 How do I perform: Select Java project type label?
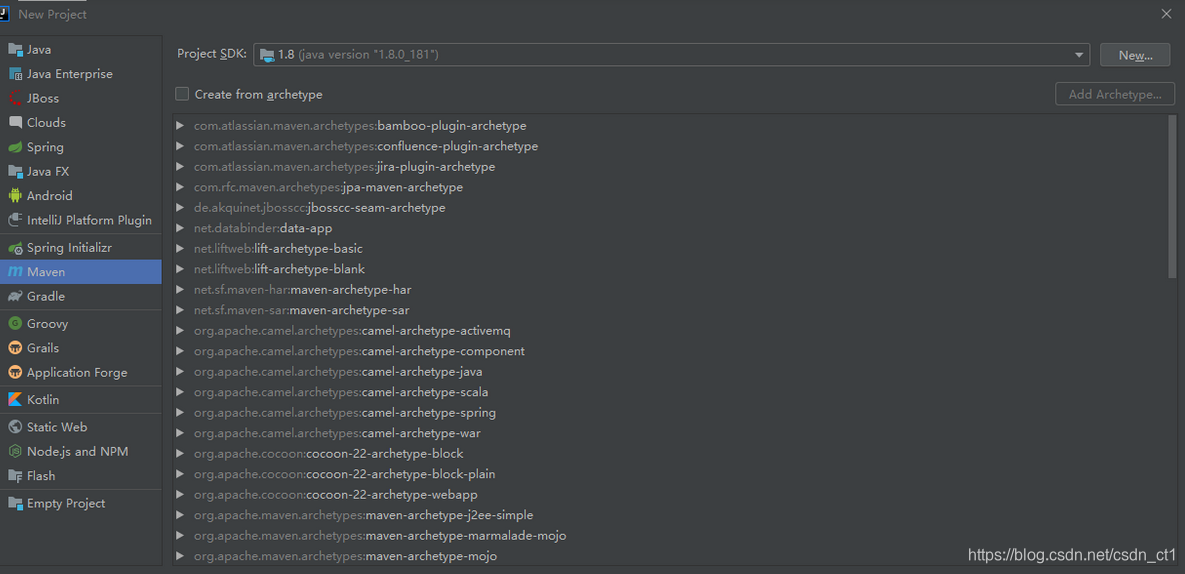39,50
